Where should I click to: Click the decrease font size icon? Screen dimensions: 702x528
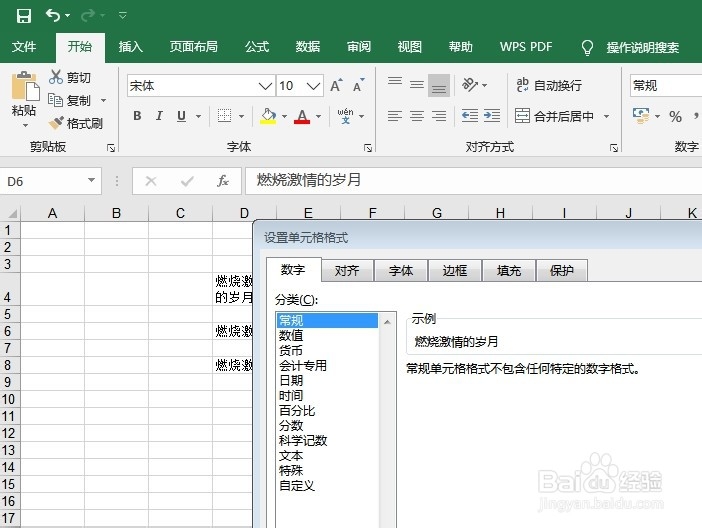pyautogui.click(x=359, y=85)
